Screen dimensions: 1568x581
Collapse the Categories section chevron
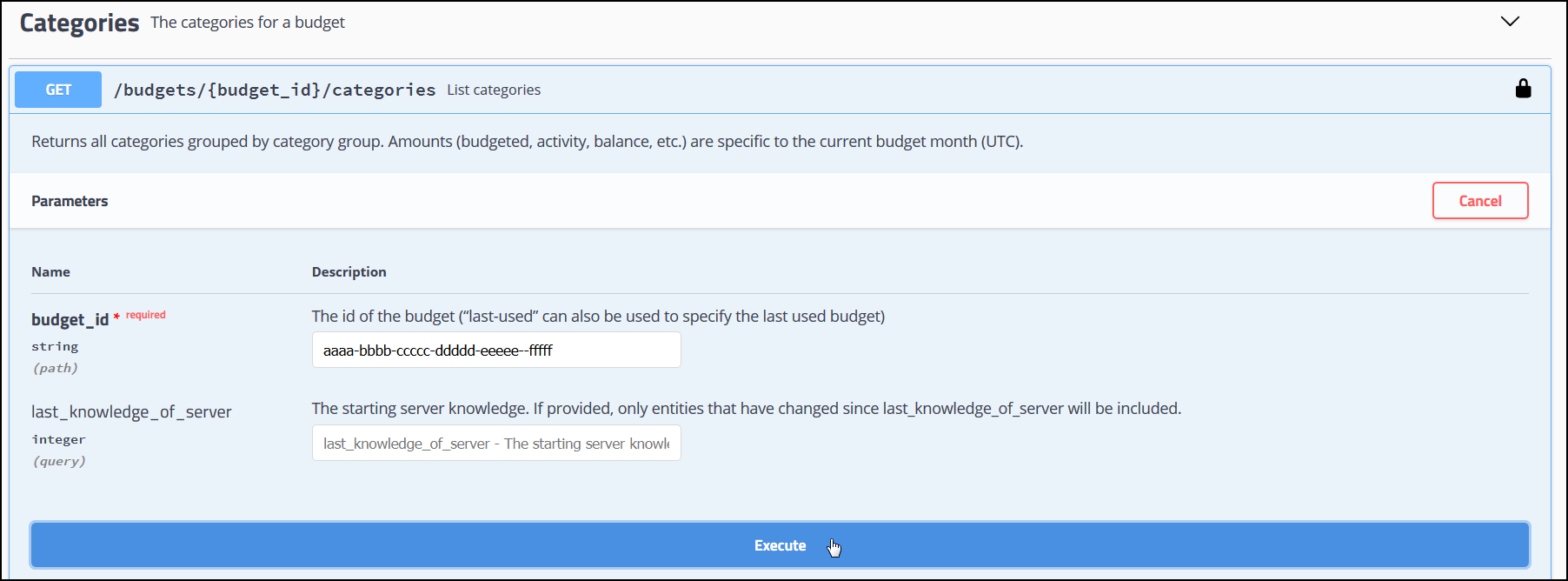(1510, 22)
